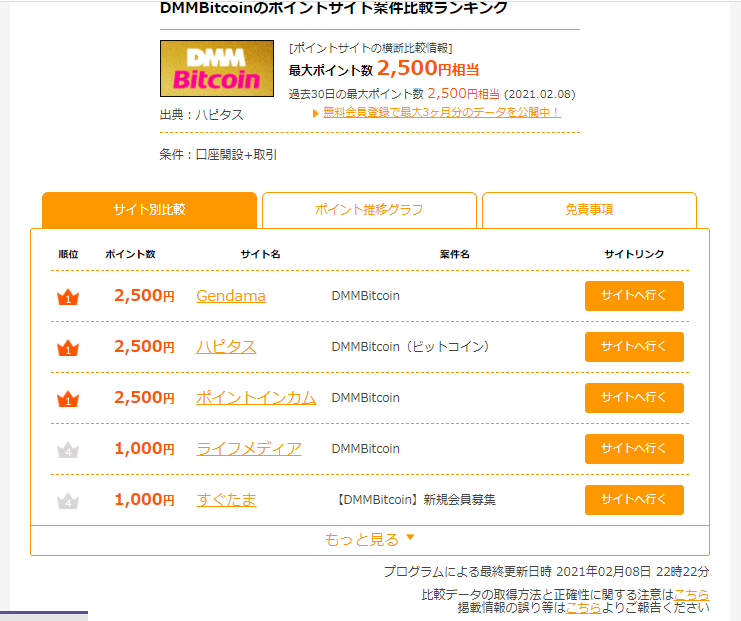Click the 順位 column header
Screen dimensions: 741x621
coord(68,254)
